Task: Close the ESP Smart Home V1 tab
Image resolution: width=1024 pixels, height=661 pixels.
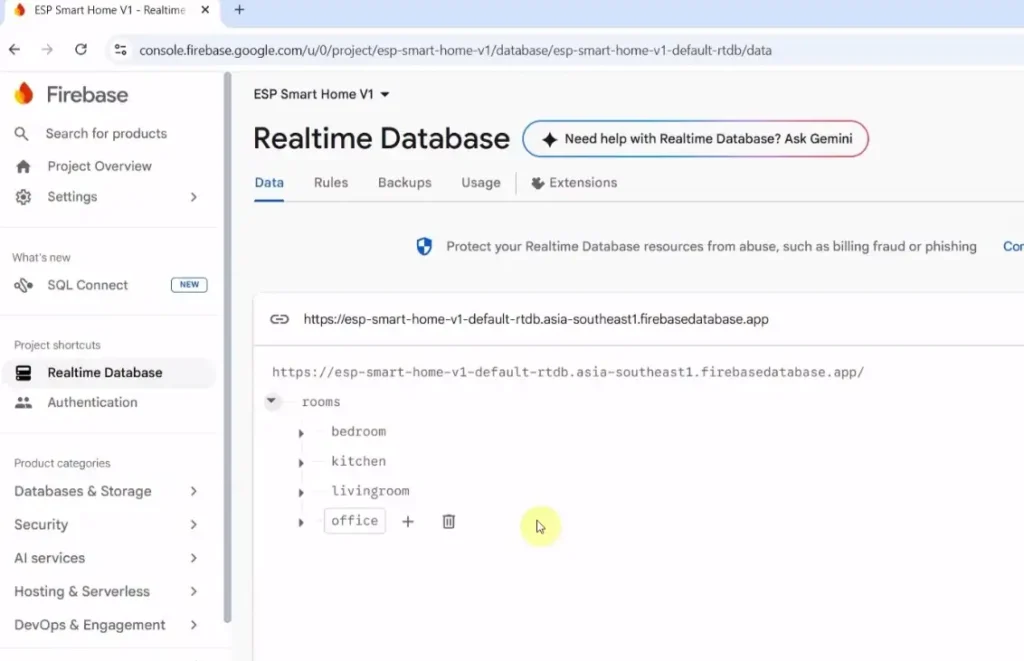Action: [205, 10]
